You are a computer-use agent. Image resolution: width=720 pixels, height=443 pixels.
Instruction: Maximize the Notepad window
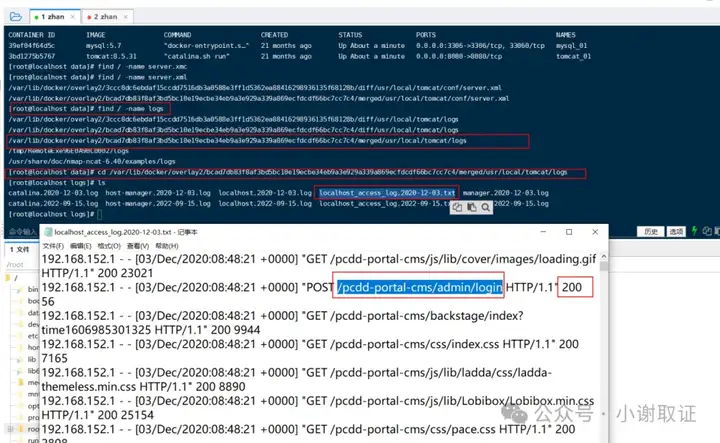569,232
